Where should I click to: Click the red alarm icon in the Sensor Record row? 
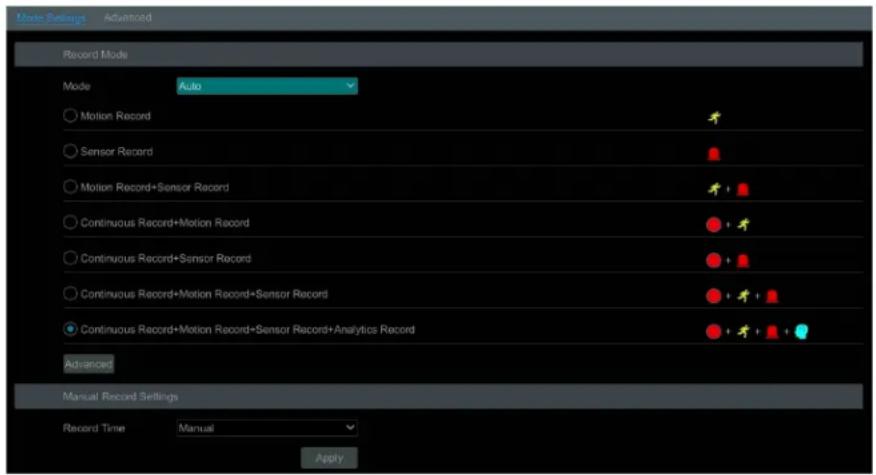(713, 154)
